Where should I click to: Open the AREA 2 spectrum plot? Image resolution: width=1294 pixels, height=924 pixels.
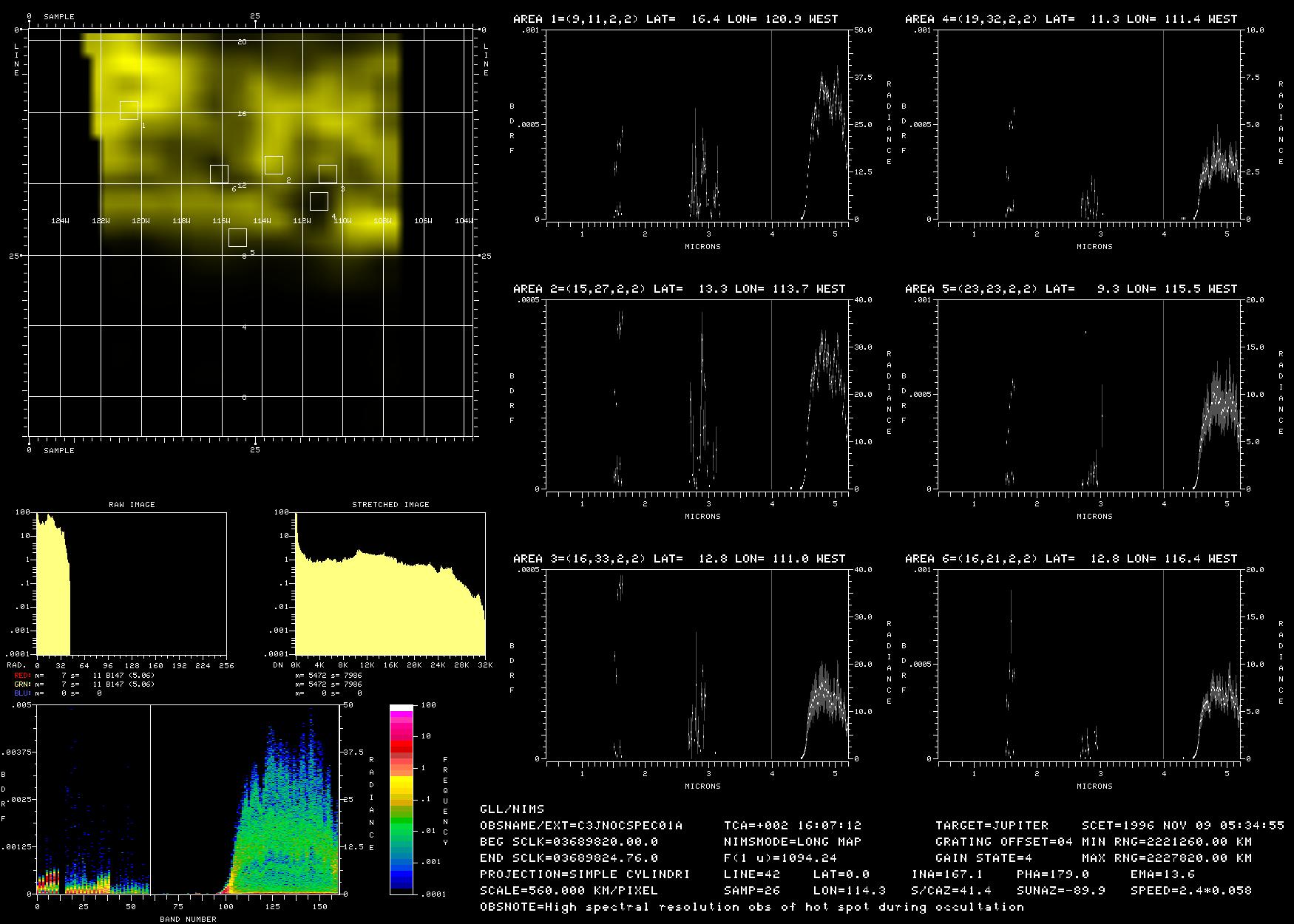(697, 395)
